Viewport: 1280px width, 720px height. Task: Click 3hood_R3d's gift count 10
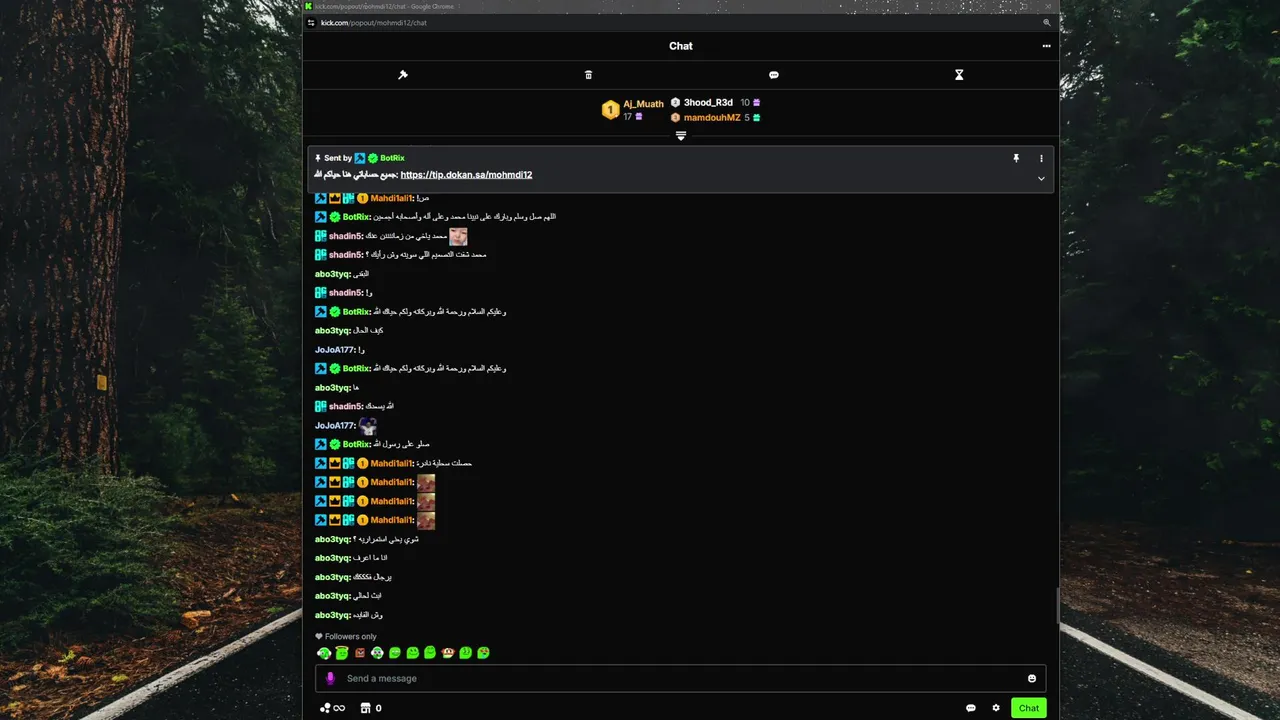tap(745, 103)
